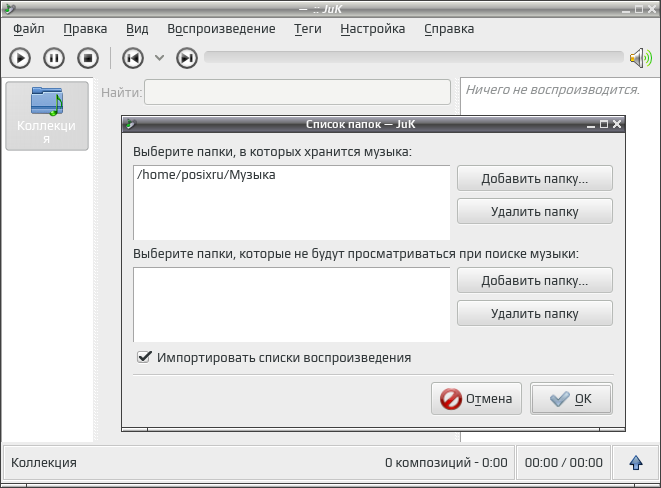Select the Коллекция sidebar icon
Screen dimensions: 661x488
point(47,115)
